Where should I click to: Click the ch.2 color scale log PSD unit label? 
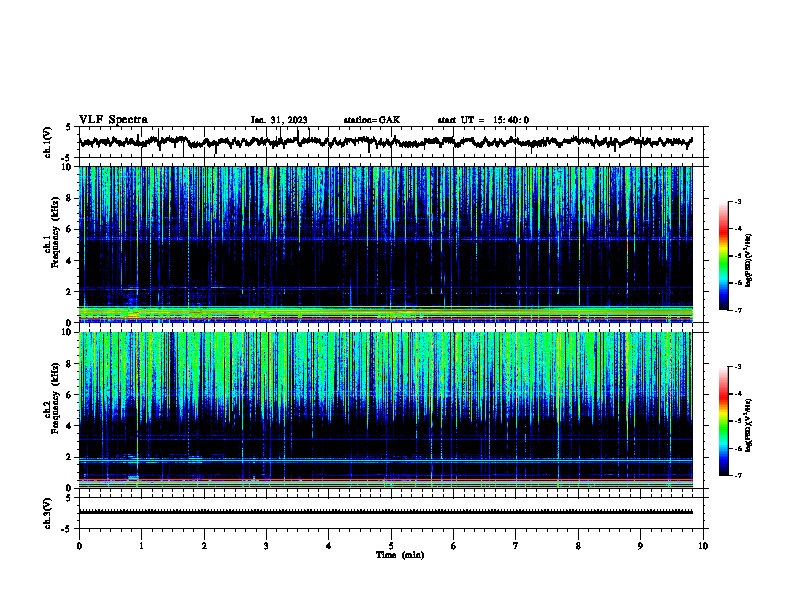click(748, 425)
